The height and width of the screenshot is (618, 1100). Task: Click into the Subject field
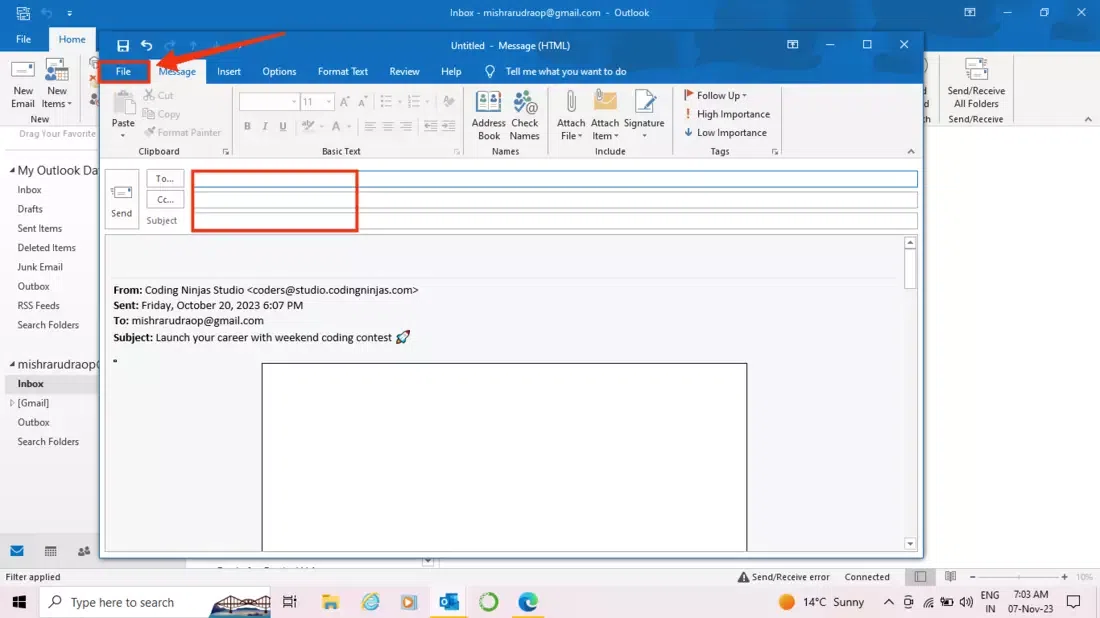(554, 221)
